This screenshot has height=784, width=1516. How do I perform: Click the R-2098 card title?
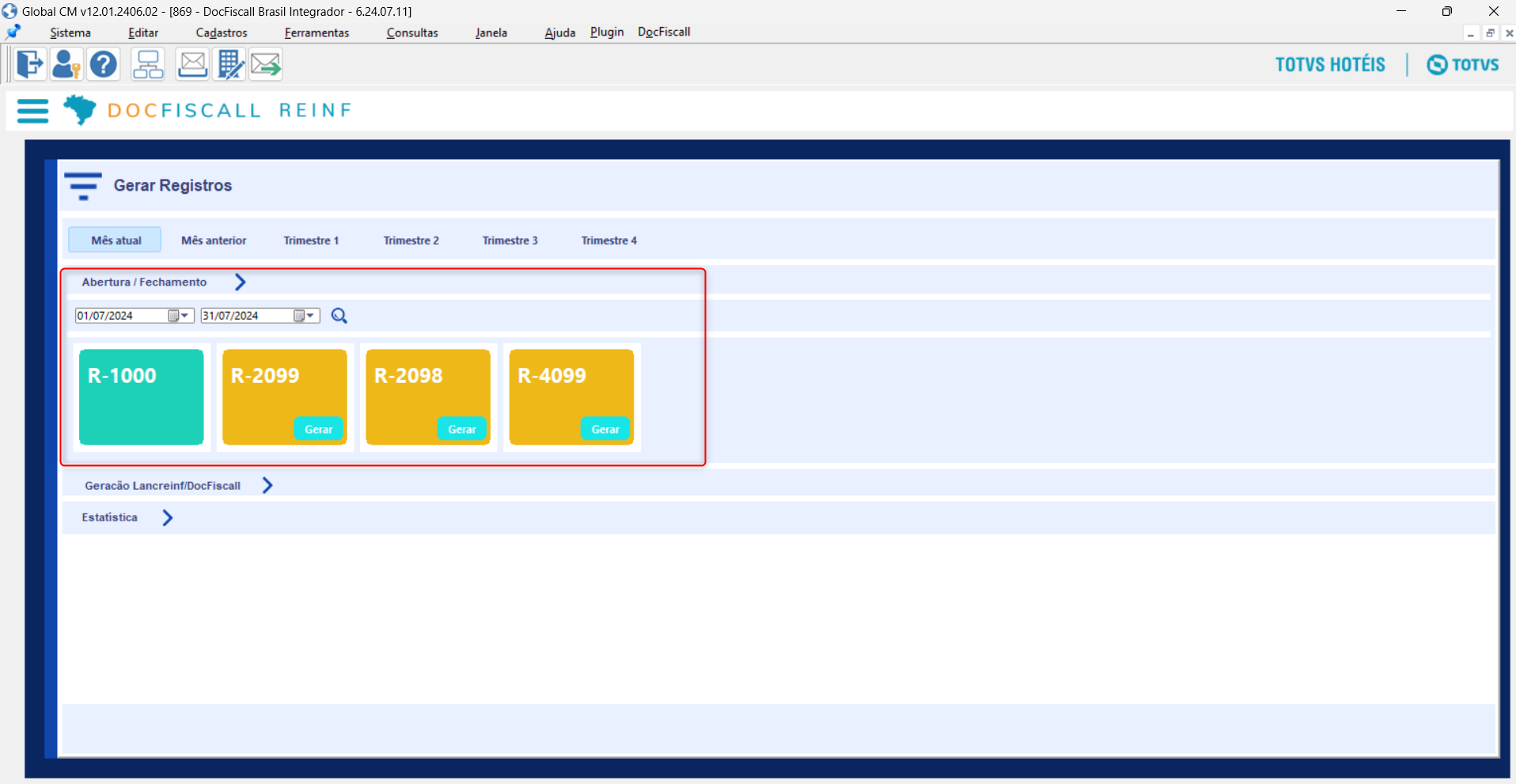click(408, 376)
